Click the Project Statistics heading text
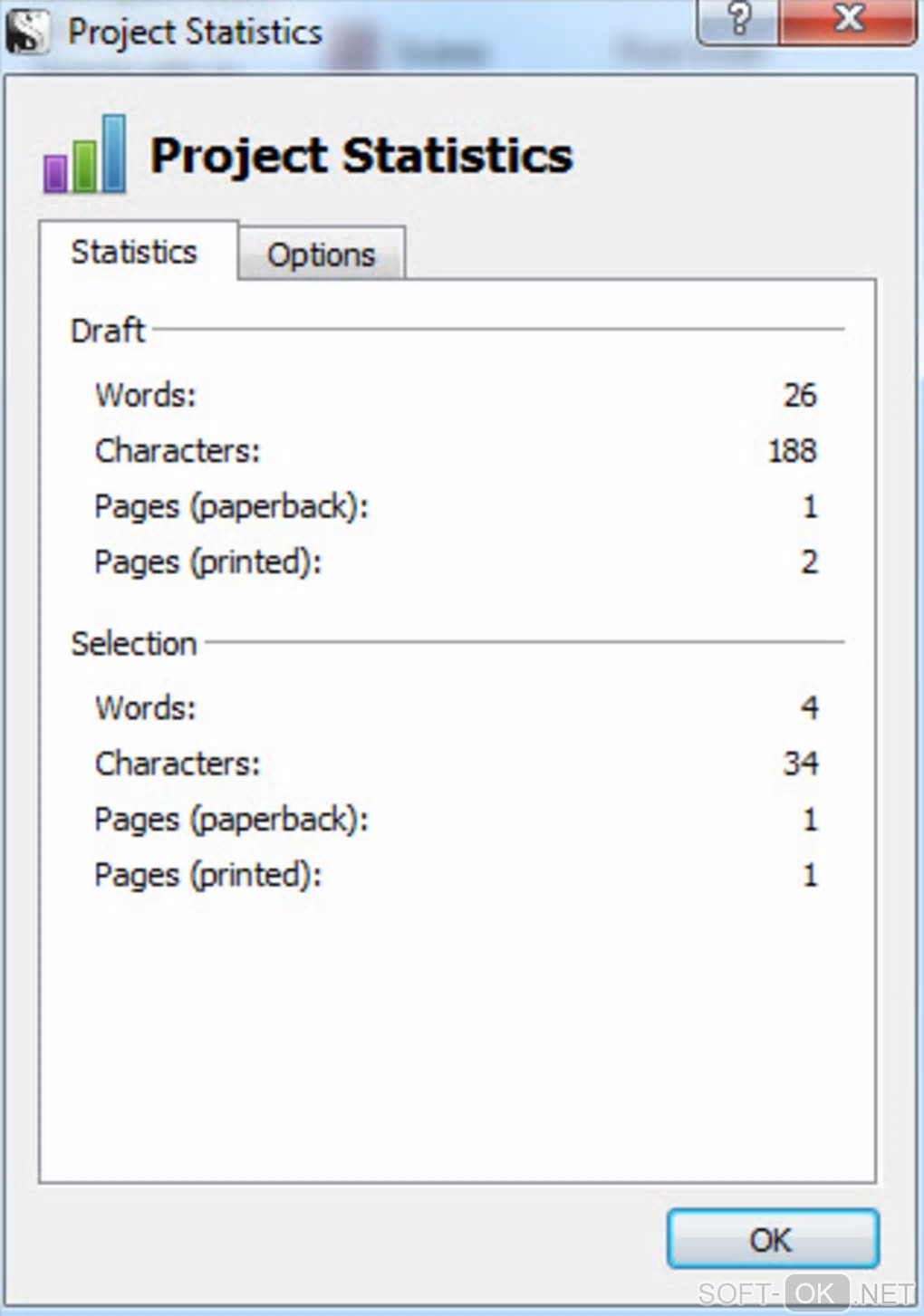The width and height of the screenshot is (924, 1316). tap(361, 155)
